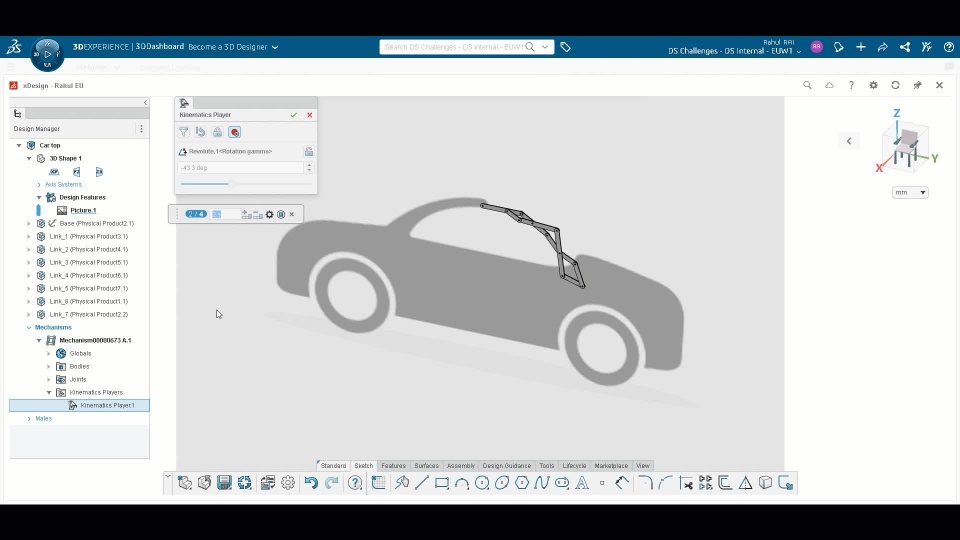Viewport: 960px width, 540px height.
Task: Switch to the Assembly tab
Action: [x=460, y=465]
